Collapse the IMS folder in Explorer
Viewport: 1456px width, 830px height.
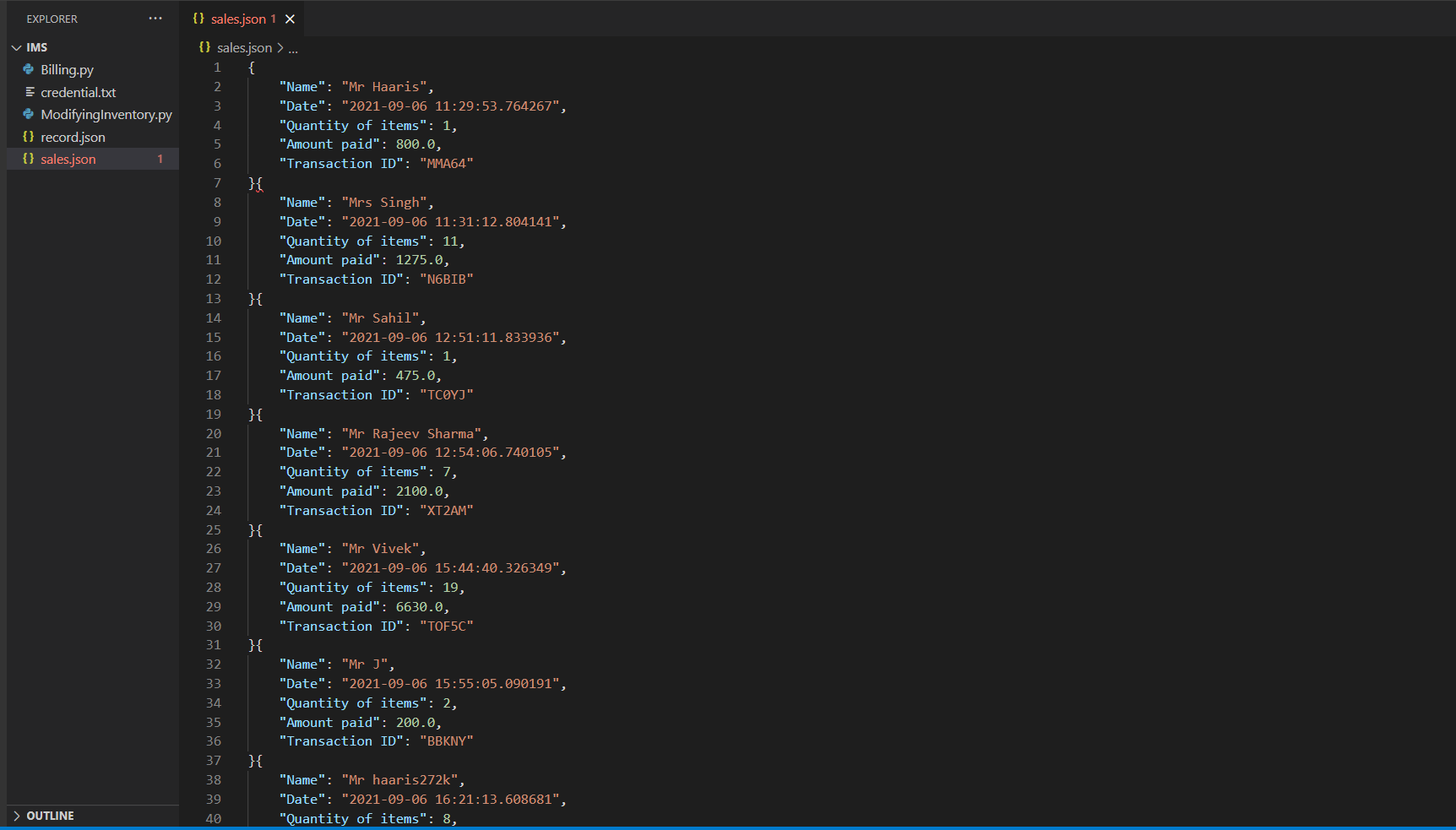[15, 47]
